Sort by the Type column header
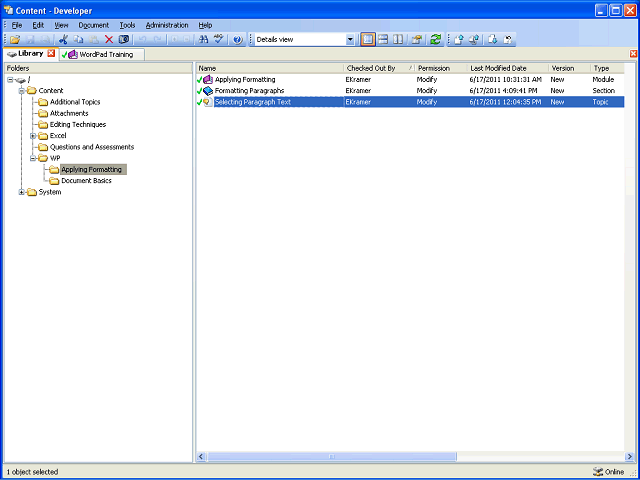 click(607, 68)
